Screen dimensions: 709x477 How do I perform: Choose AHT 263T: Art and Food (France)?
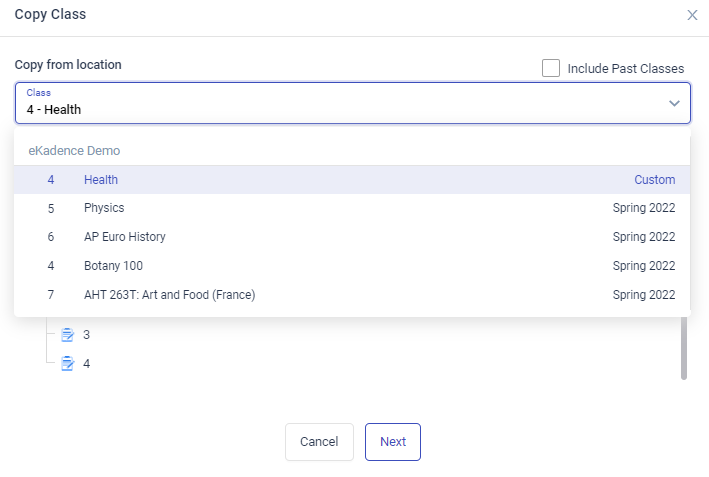coord(170,295)
